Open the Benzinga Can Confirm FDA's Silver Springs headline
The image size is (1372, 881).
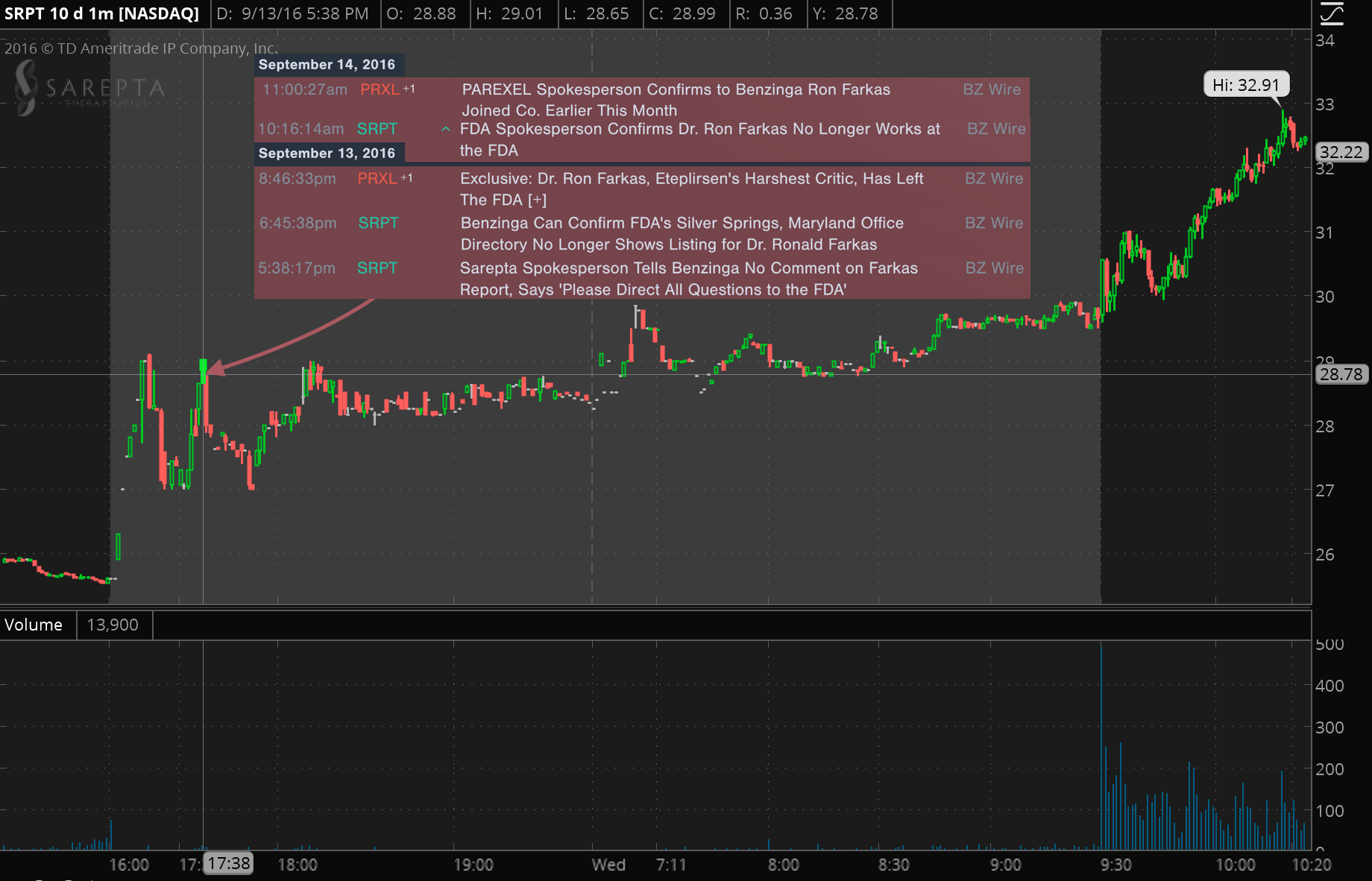[682, 234]
